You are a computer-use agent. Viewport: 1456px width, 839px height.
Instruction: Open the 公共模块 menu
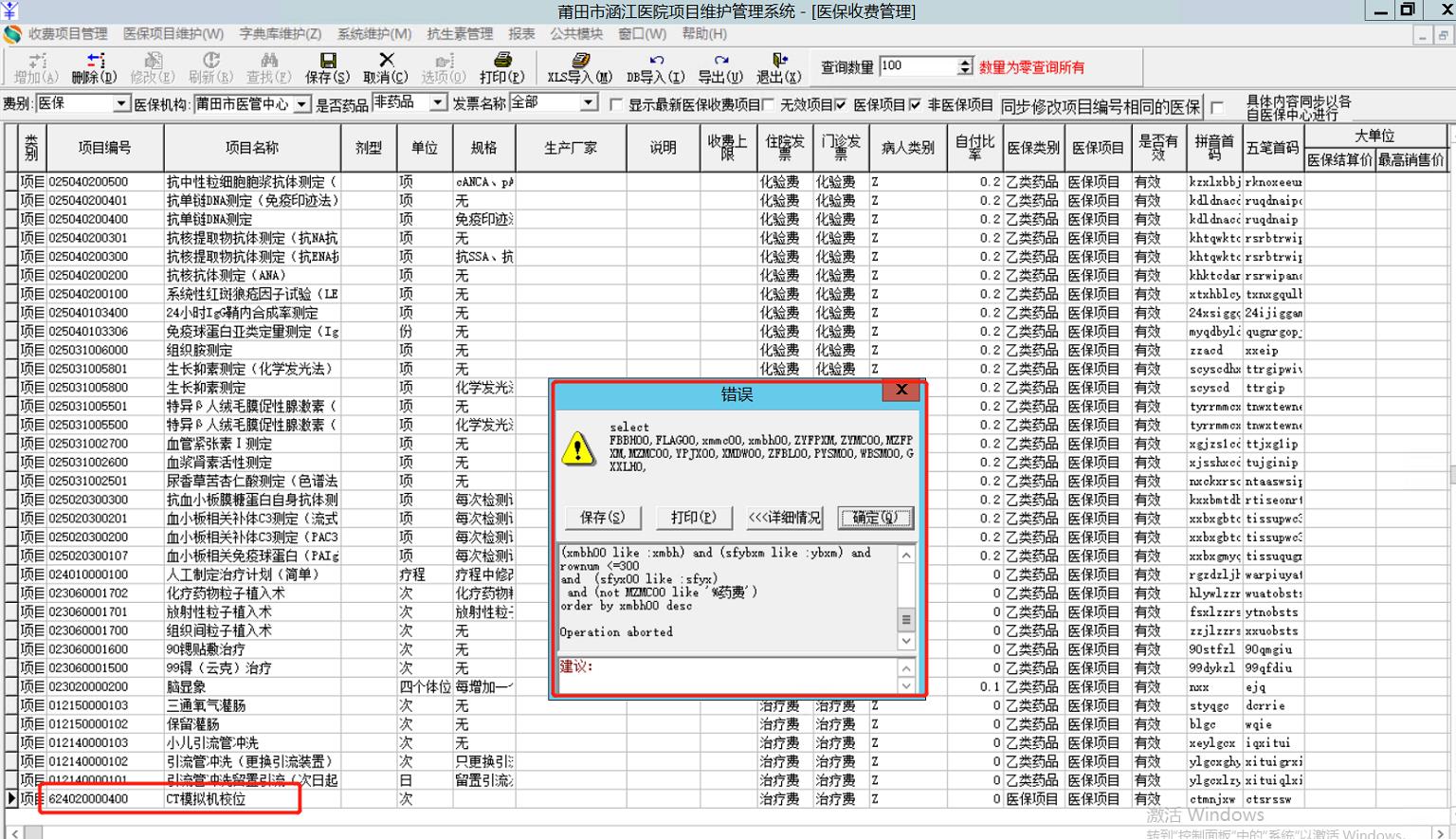[x=576, y=34]
